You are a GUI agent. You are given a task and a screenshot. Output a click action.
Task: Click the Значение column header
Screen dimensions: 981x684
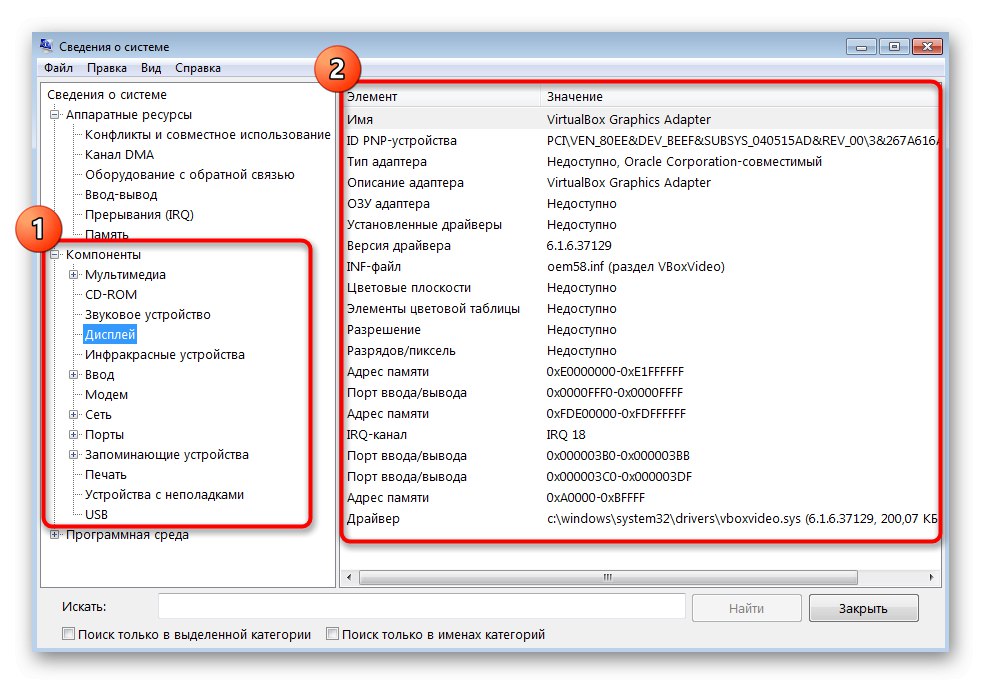pos(738,96)
